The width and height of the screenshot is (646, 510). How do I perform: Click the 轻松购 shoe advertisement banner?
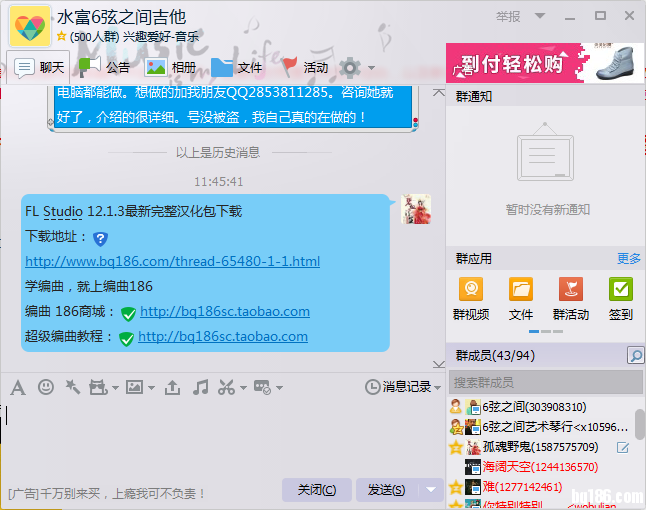[545, 63]
